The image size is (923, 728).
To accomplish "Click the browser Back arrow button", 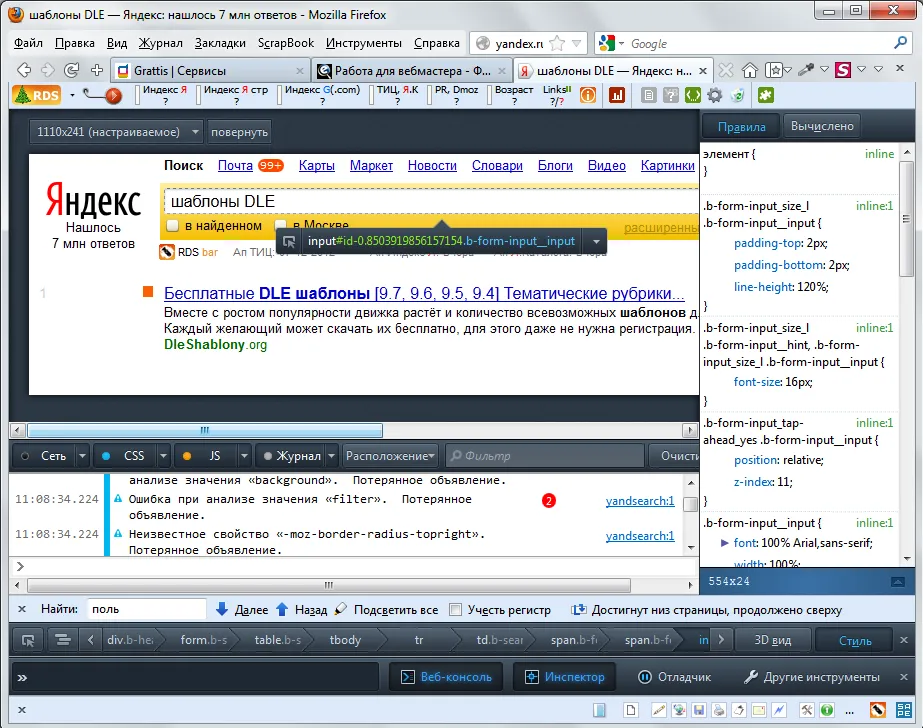I will coord(24,71).
